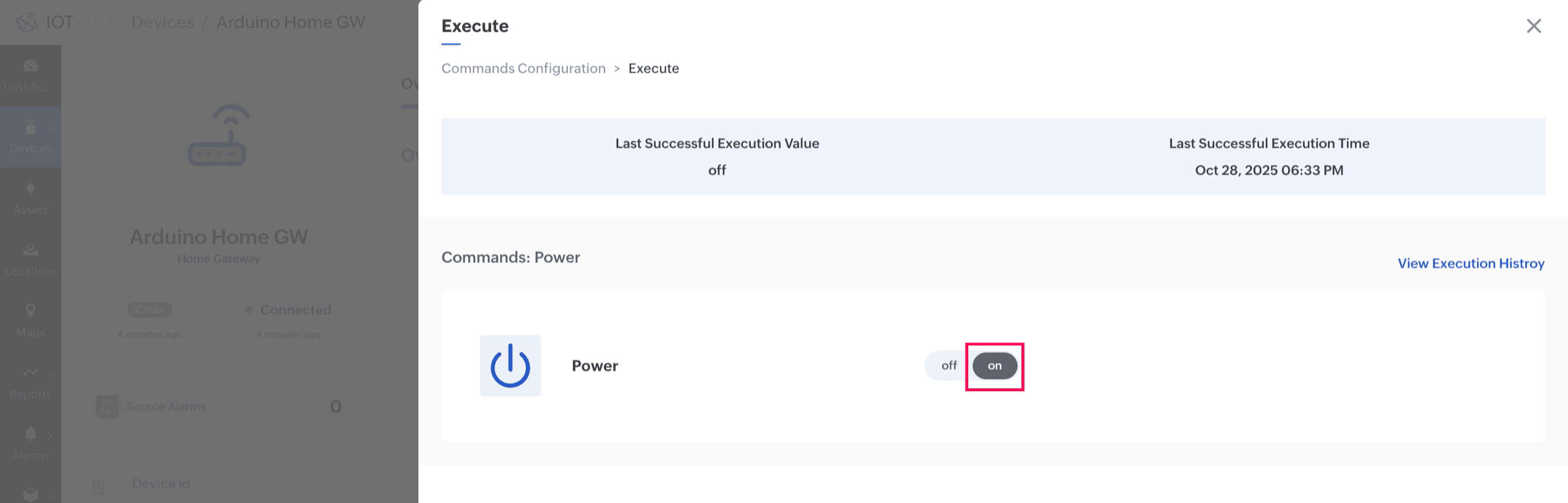1568x503 pixels.
Task: Click the blue Power command icon
Action: (x=509, y=365)
